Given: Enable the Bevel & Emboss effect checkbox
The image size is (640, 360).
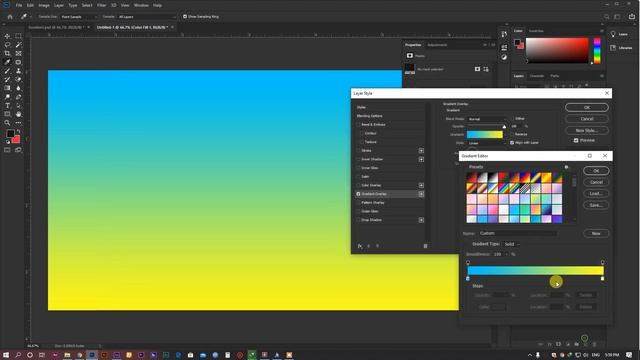Looking at the screenshot, I should 358,124.
